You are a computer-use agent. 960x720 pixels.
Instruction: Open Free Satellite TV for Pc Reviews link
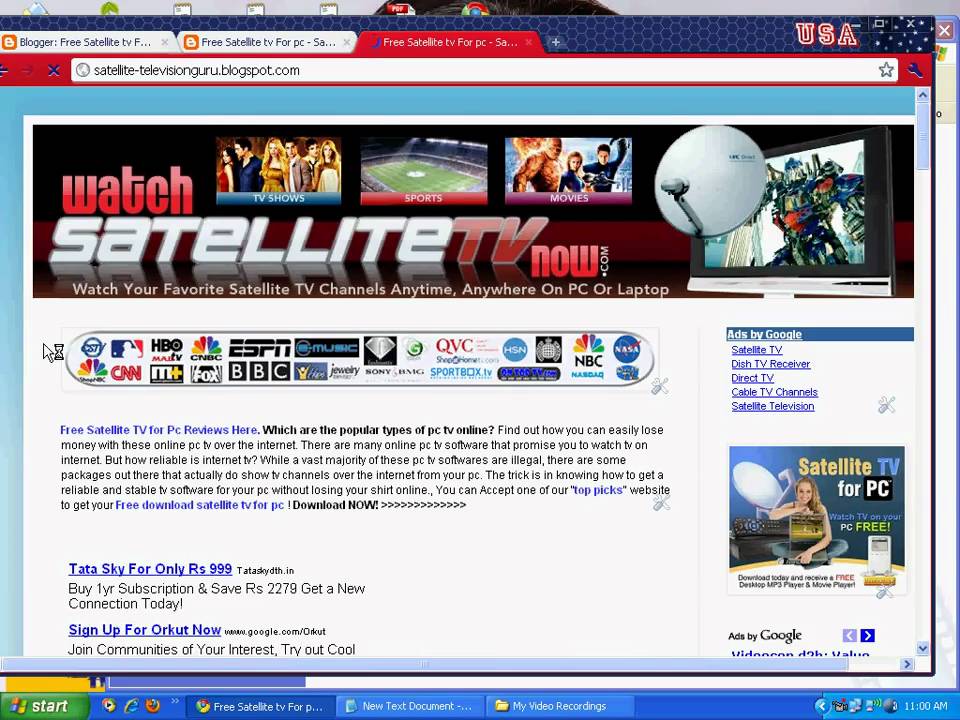159,430
